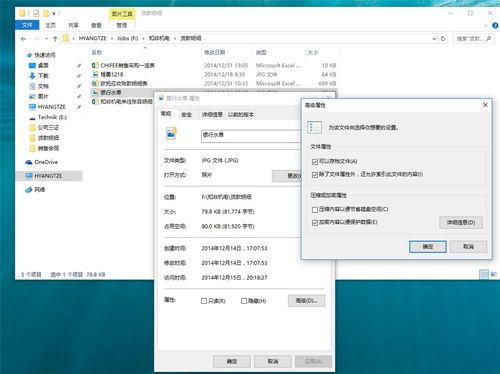
Task: Click the refresh icon beside address bar
Action: point(443,39)
